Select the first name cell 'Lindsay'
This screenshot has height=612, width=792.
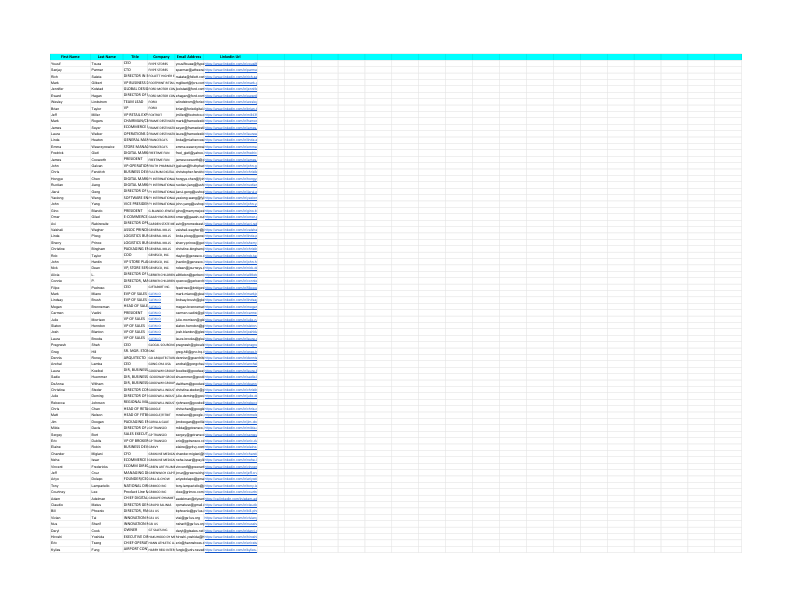click(70, 300)
